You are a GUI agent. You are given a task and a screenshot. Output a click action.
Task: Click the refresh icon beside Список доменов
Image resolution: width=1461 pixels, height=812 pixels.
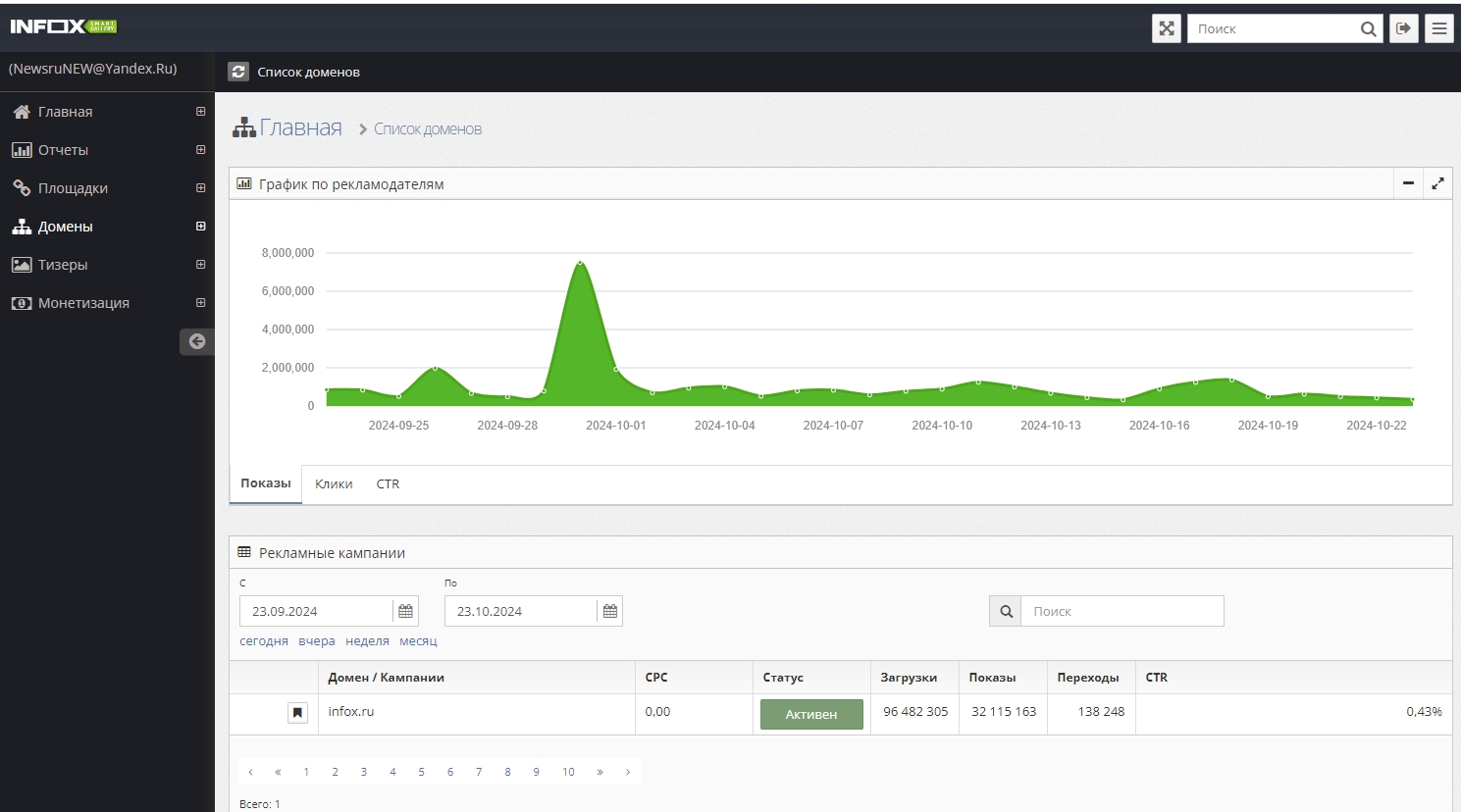pos(238,72)
